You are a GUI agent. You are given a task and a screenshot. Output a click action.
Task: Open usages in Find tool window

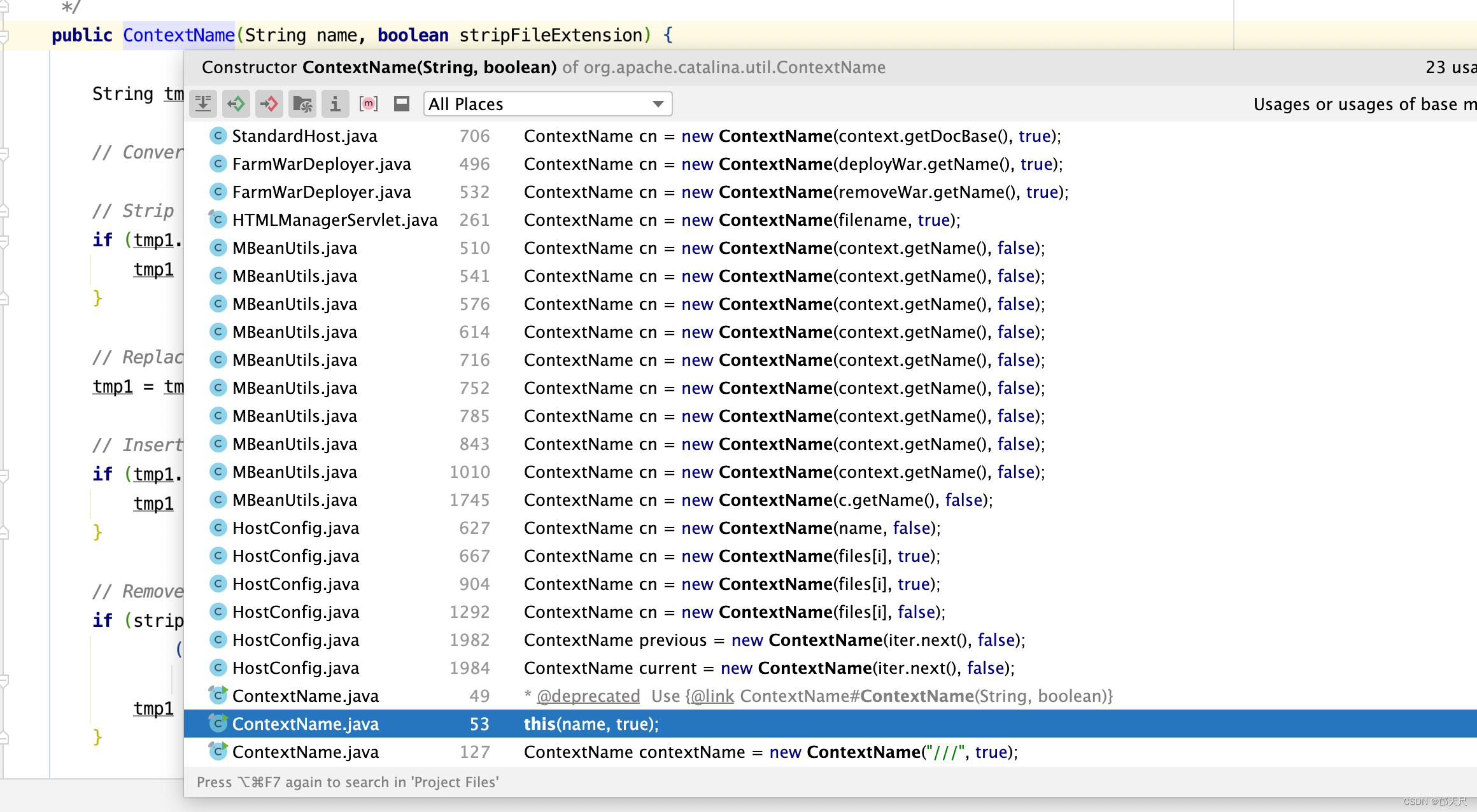402,104
